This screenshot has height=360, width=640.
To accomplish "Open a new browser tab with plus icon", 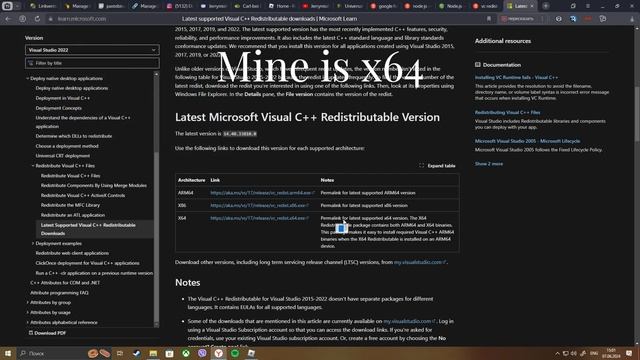I will pos(546,6).
